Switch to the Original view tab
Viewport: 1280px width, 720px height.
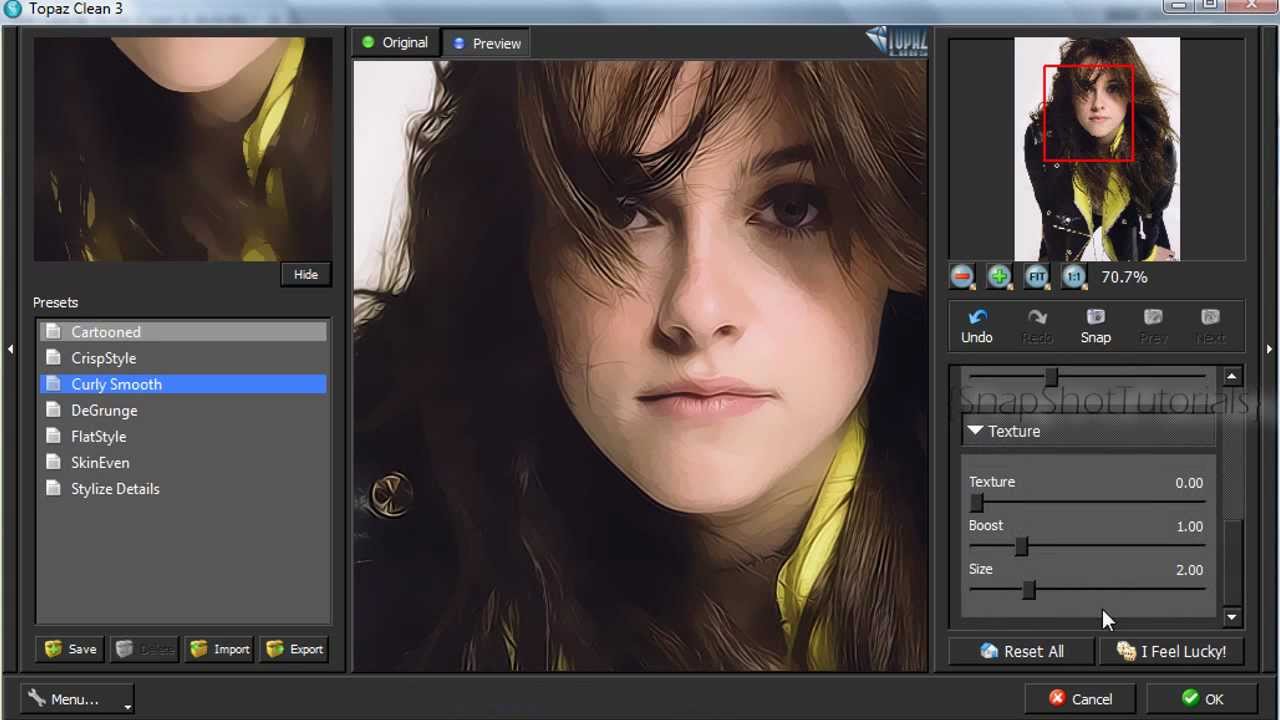coord(394,43)
